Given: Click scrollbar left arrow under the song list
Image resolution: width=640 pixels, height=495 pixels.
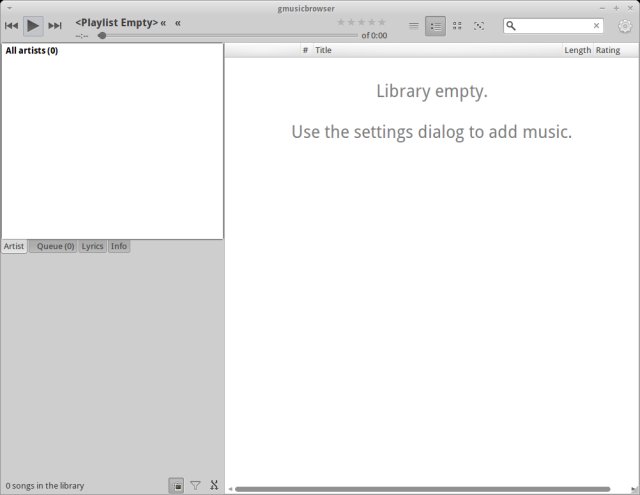Looking at the screenshot, I should (230, 489).
